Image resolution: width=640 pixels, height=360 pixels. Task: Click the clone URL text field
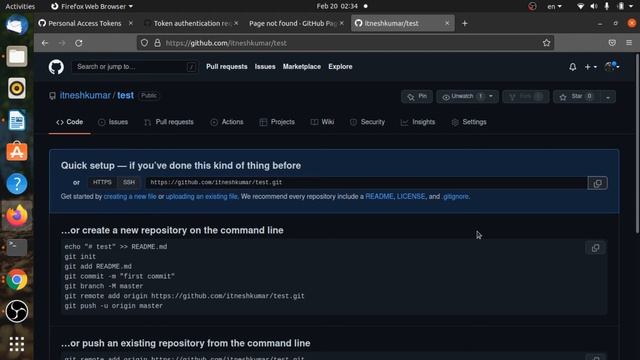367,182
